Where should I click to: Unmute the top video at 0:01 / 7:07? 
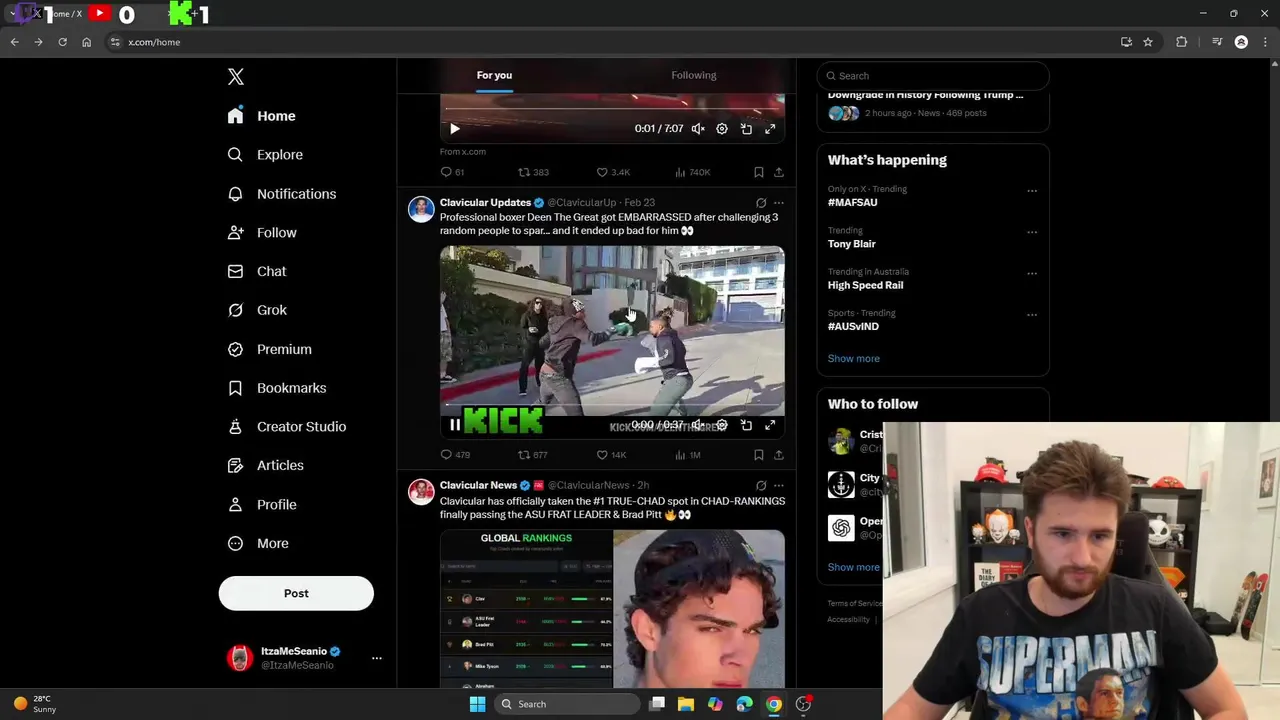click(698, 129)
